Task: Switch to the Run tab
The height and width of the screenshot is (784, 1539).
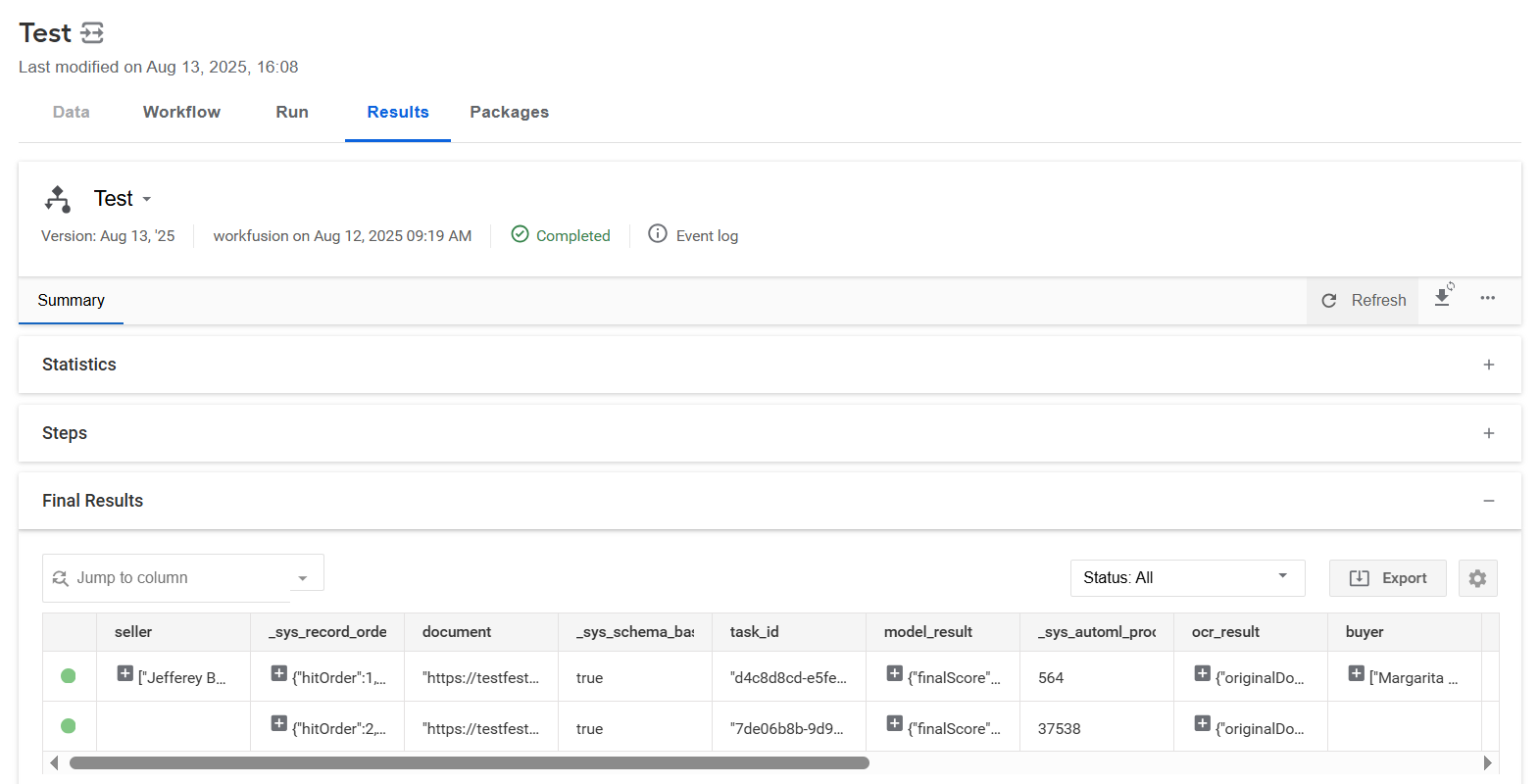Action: (292, 112)
